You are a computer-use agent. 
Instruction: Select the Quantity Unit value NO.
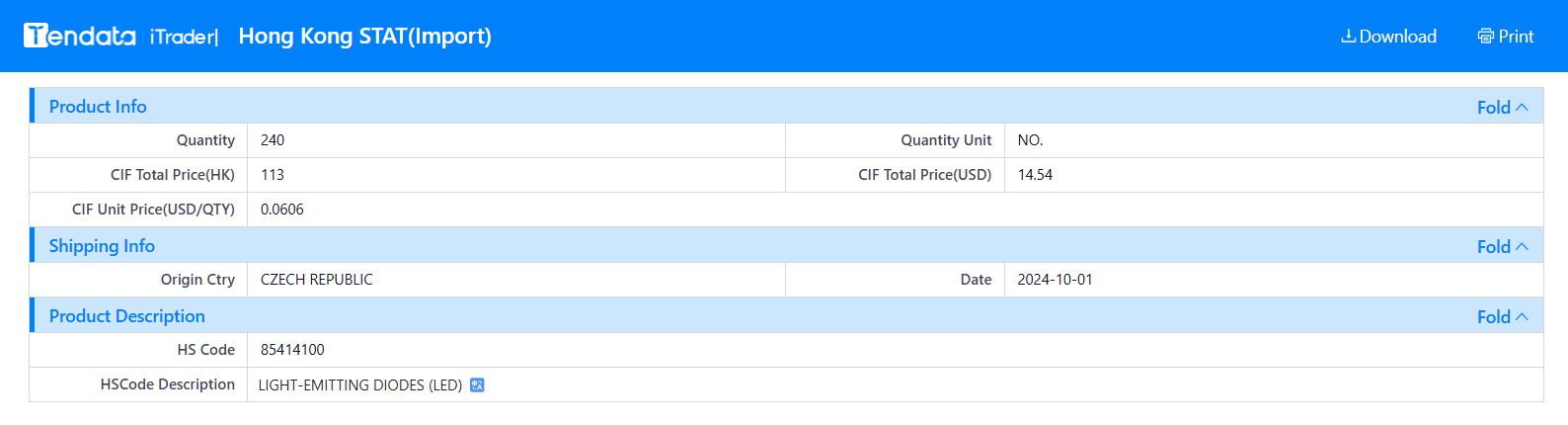[x=1030, y=140]
